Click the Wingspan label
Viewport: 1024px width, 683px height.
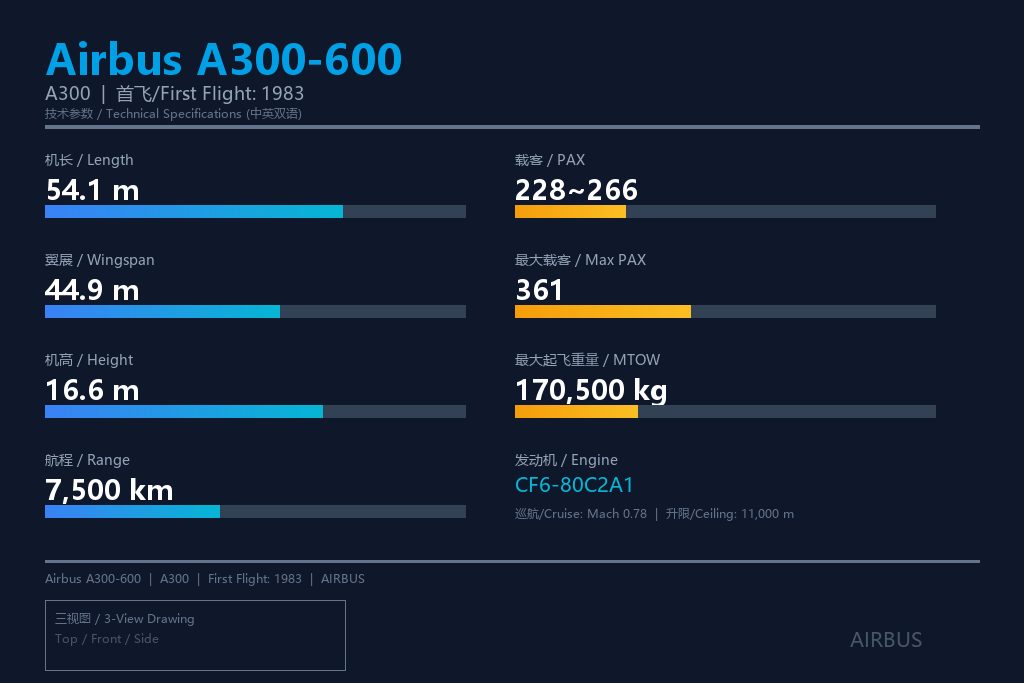pyautogui.click(x=100, y=260)
